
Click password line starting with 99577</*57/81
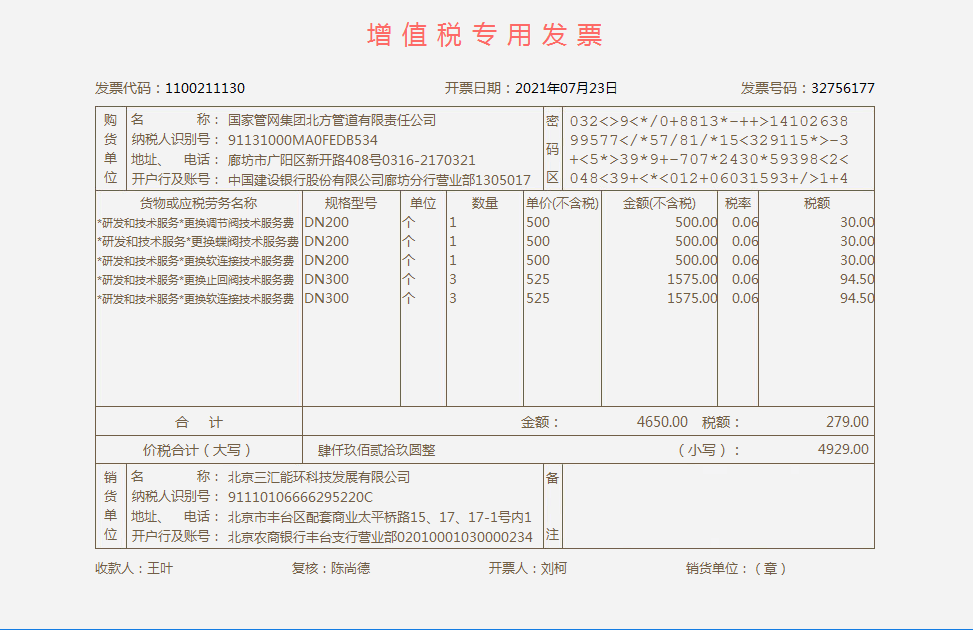[709, 140]
